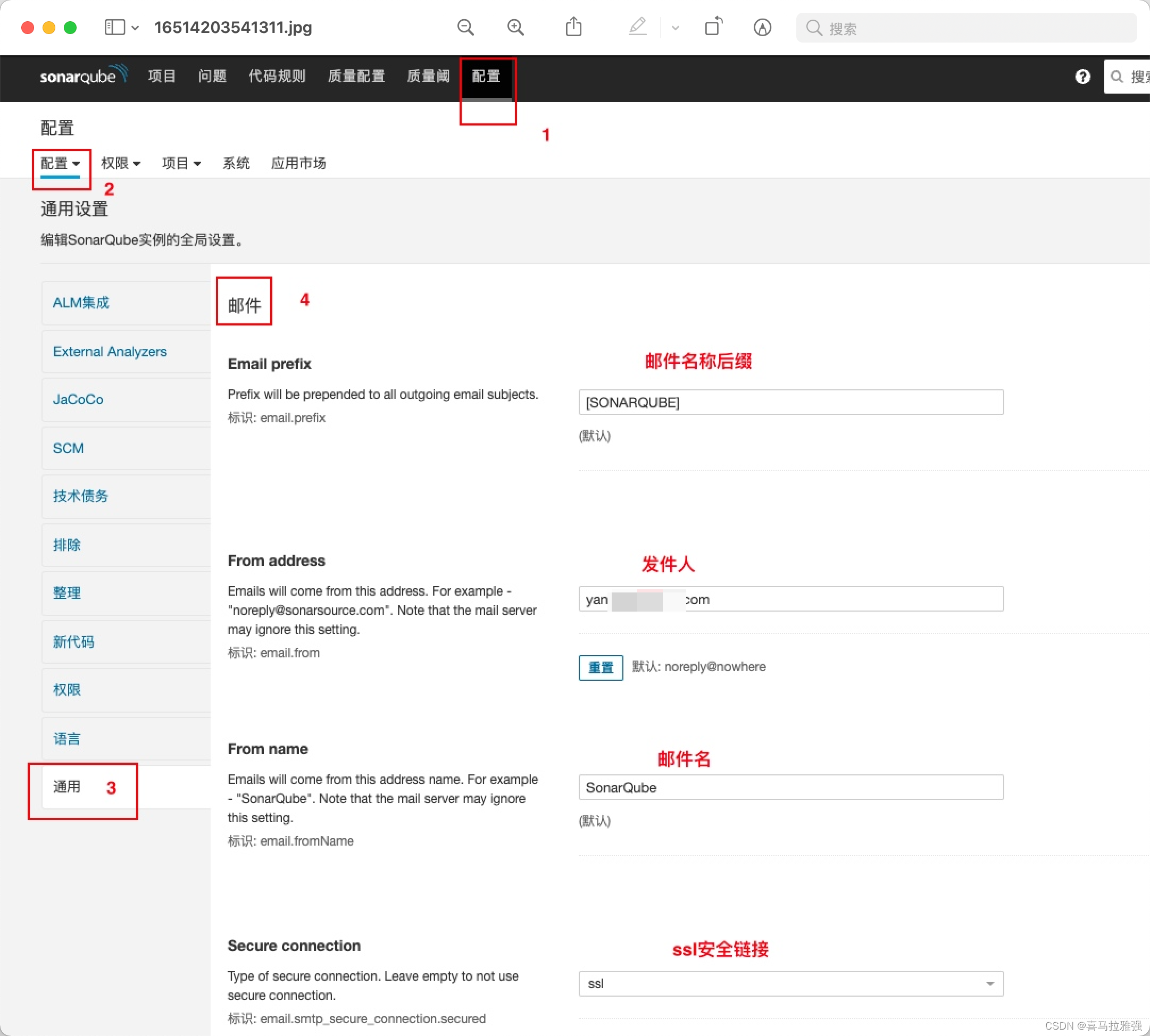Open the 质量阈 top navigation item
Screen dimensions: 1150x1036
pos(428,76)
